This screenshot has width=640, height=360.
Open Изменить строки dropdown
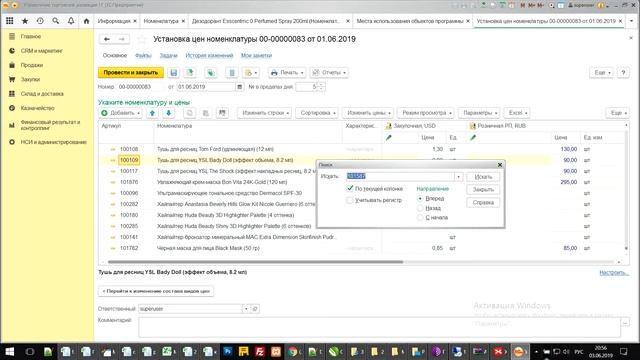pos(264,113)
